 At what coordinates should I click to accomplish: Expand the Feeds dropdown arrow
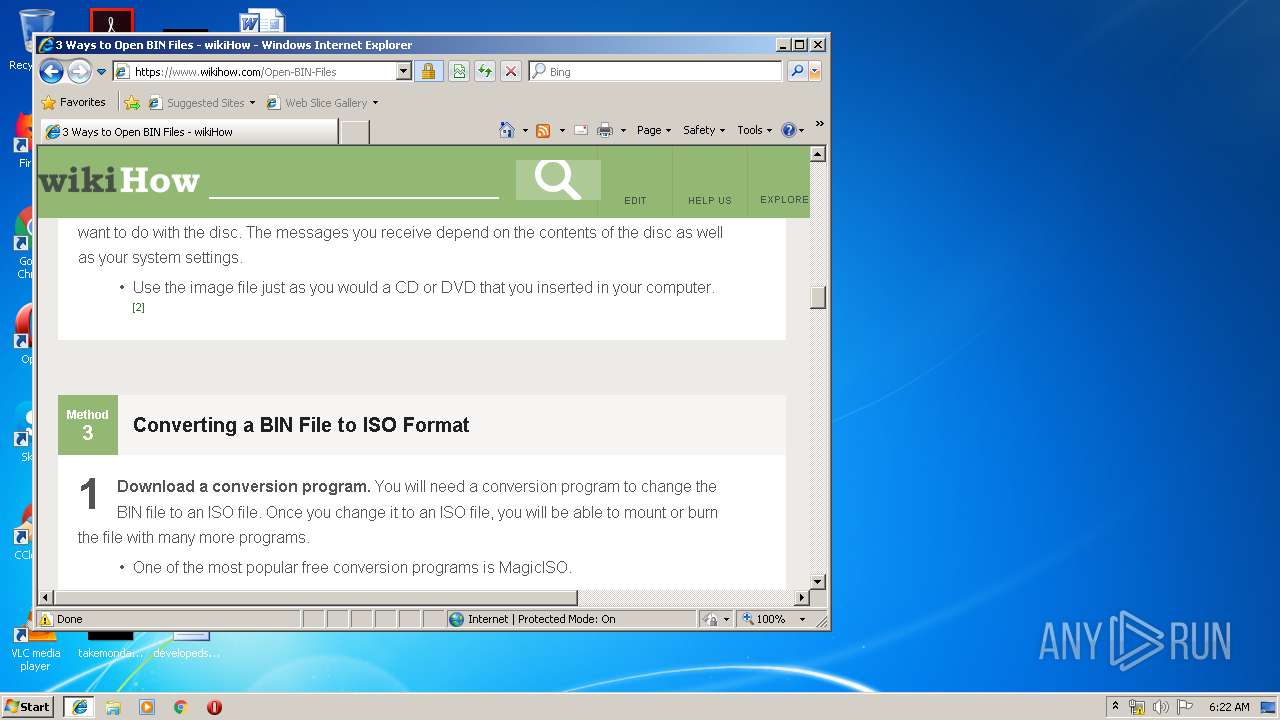pyautogui.click(x=562, y=130)
